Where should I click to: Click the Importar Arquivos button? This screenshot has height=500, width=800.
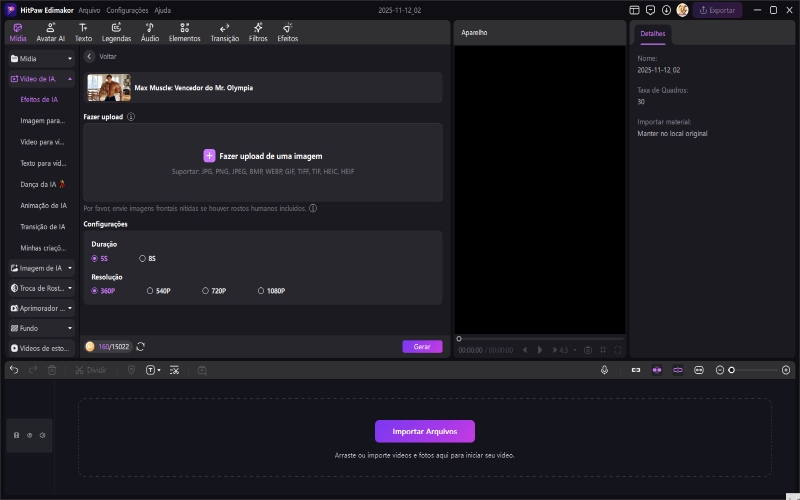(x=424, y=431)
